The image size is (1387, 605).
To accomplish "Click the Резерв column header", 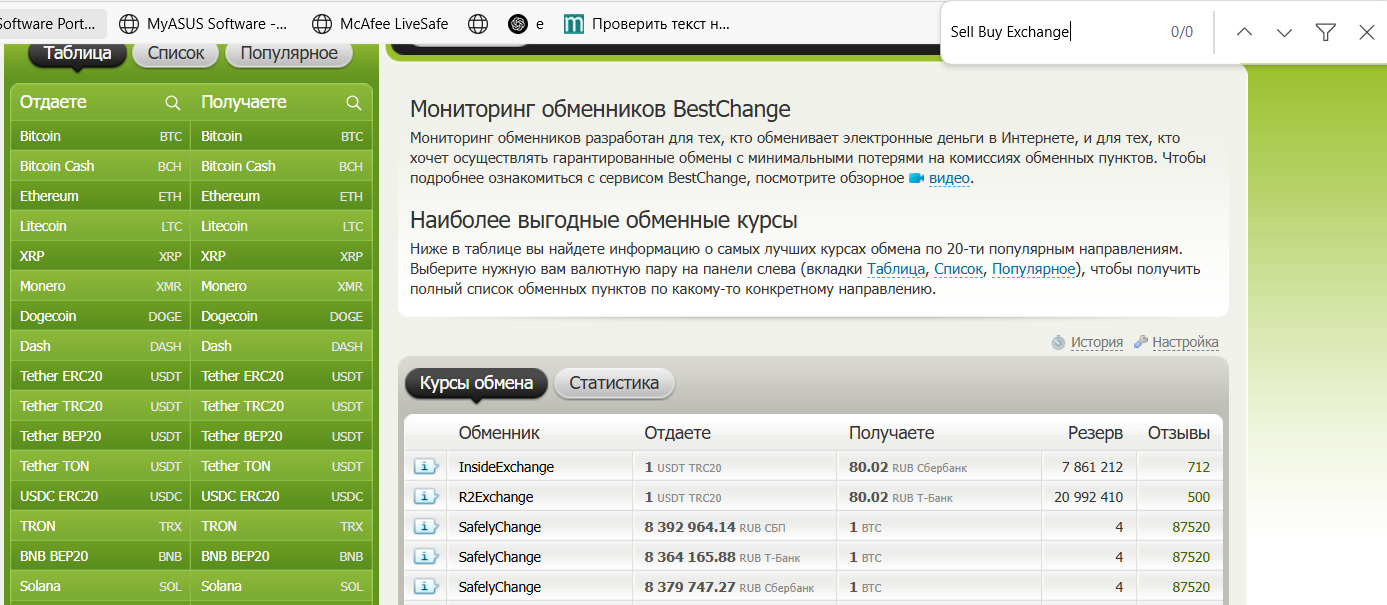I will (x=1096, y=433).
